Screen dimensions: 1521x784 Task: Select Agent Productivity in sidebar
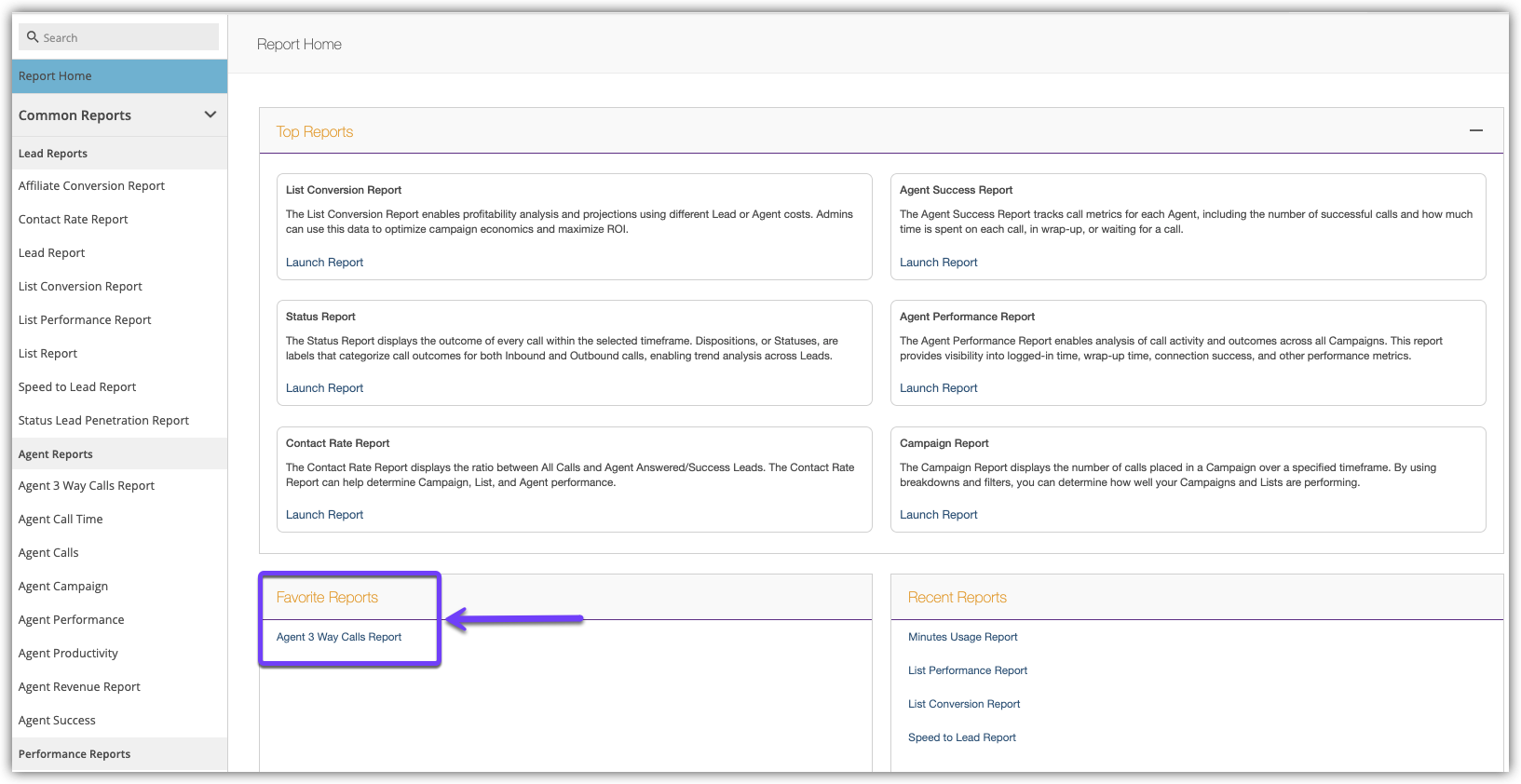68,654
